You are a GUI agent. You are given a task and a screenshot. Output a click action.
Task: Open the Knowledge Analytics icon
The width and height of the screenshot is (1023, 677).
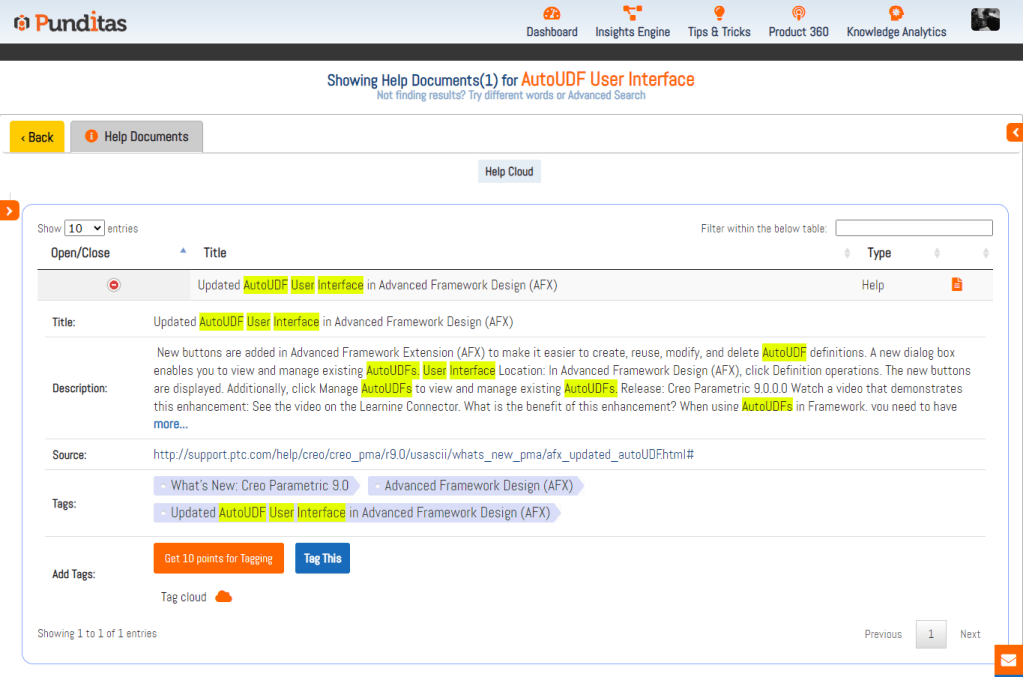coord(896,13)
